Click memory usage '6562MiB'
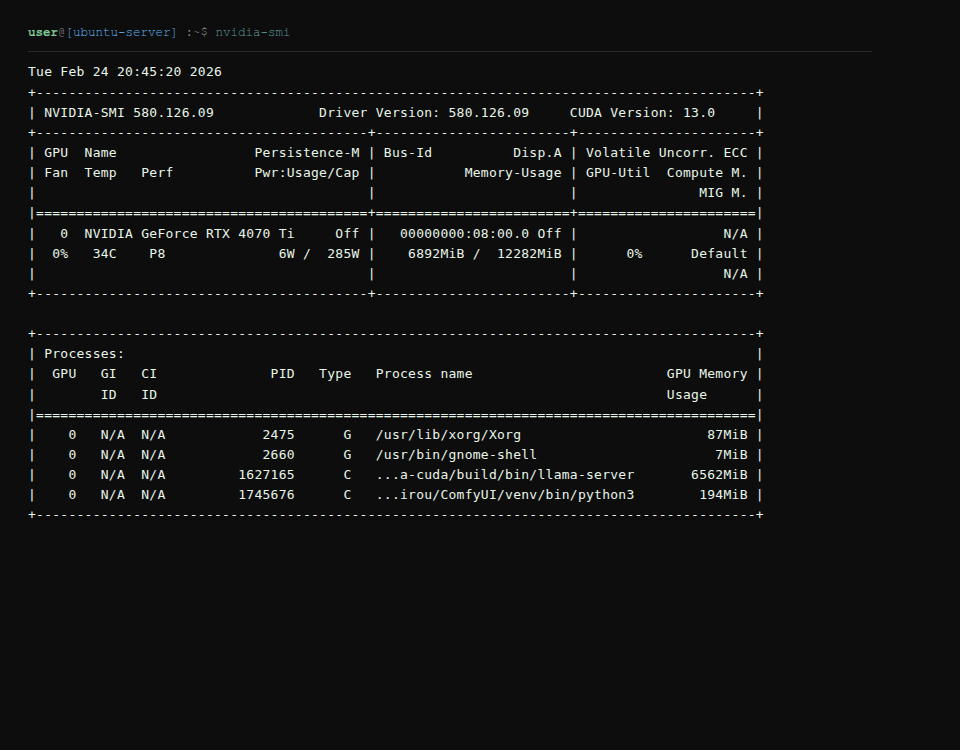The image size is (960, 750). point(719,475)
